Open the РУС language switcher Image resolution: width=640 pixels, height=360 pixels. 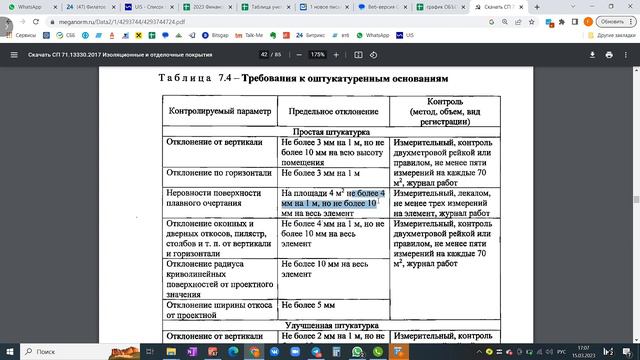tap(562, 351)
